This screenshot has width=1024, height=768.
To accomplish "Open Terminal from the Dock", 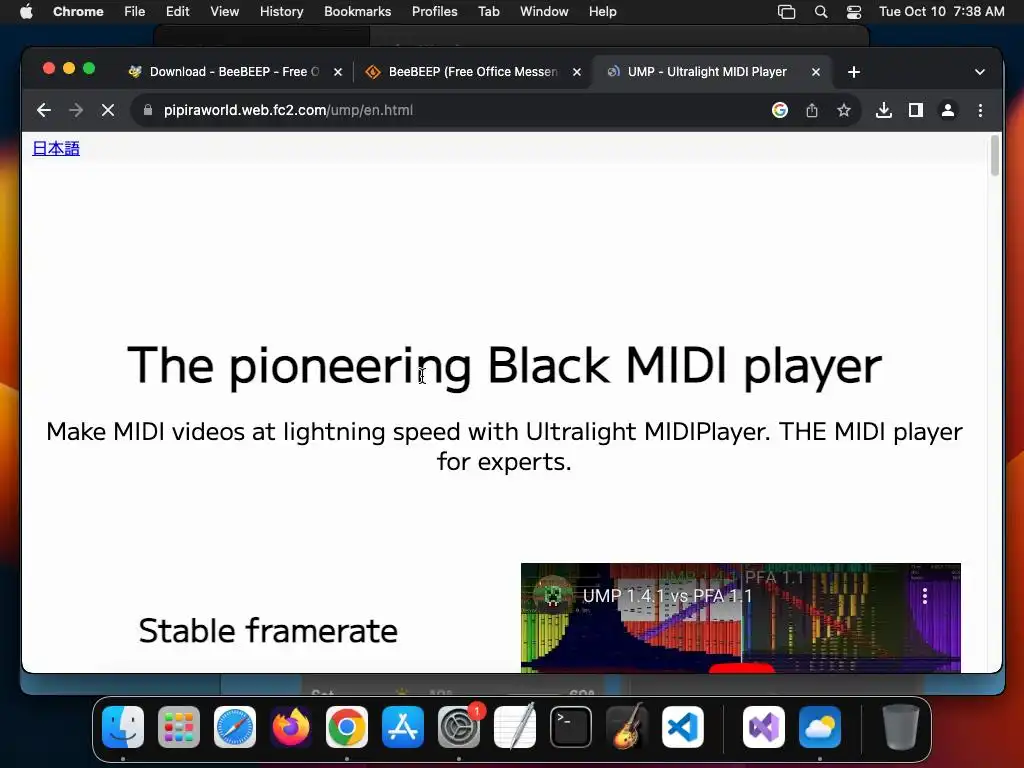I will tap(571, 727).
